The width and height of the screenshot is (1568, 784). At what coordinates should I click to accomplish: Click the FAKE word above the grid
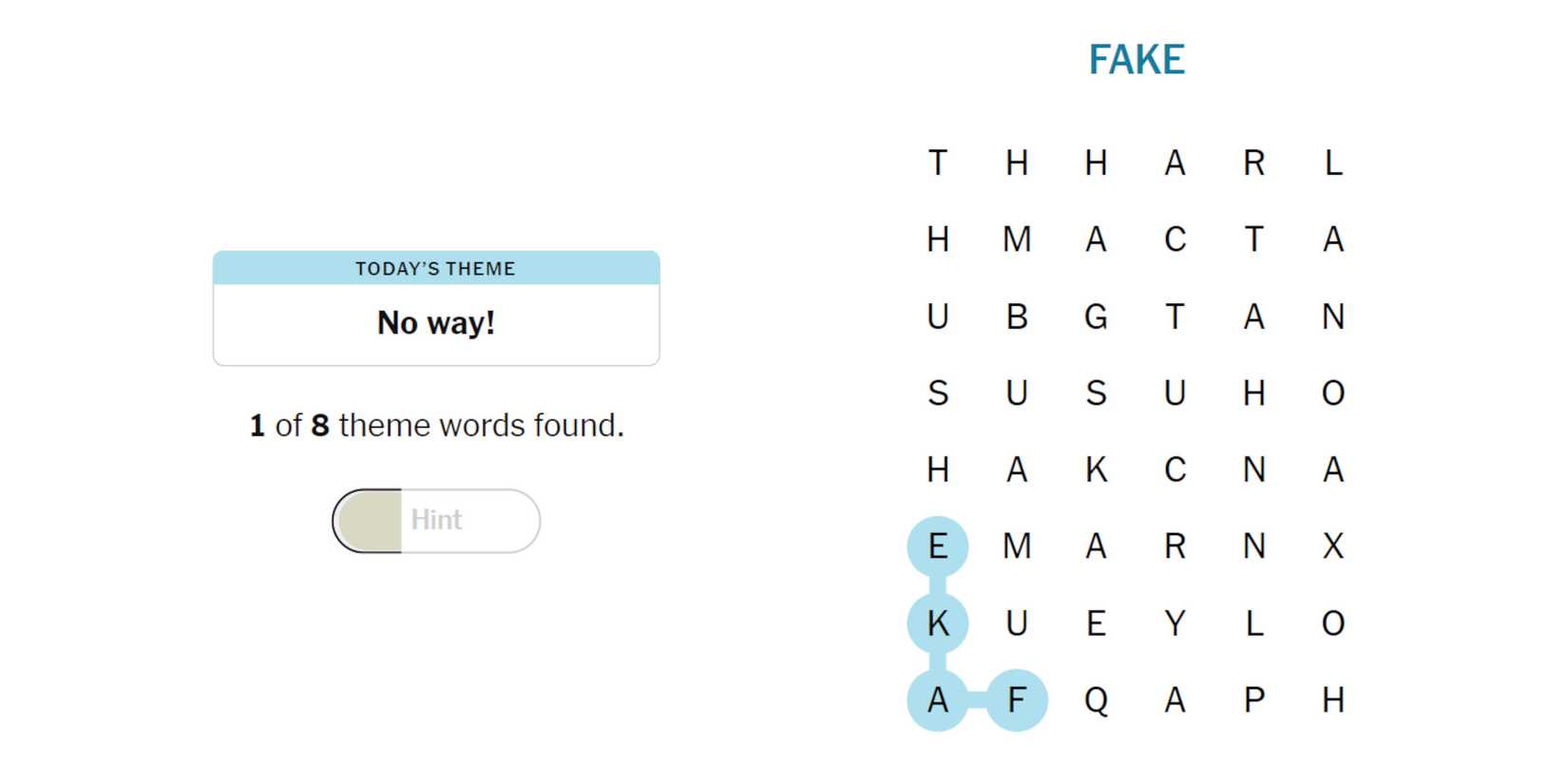pyautogui.click(x=1137, y=60)
